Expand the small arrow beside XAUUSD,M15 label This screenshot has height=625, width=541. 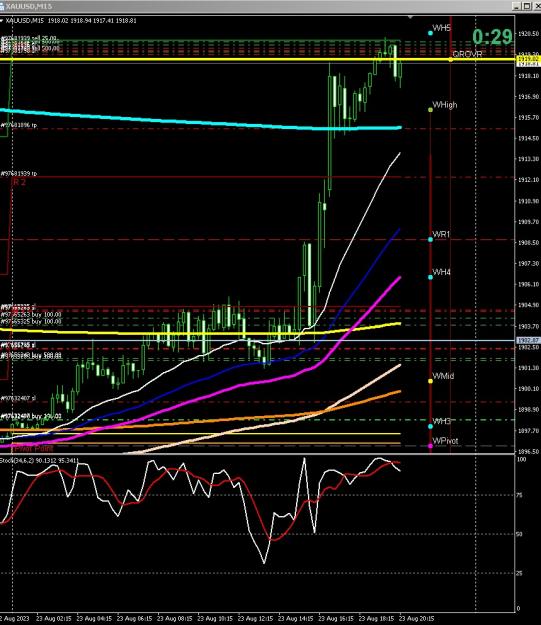(2, 20)
